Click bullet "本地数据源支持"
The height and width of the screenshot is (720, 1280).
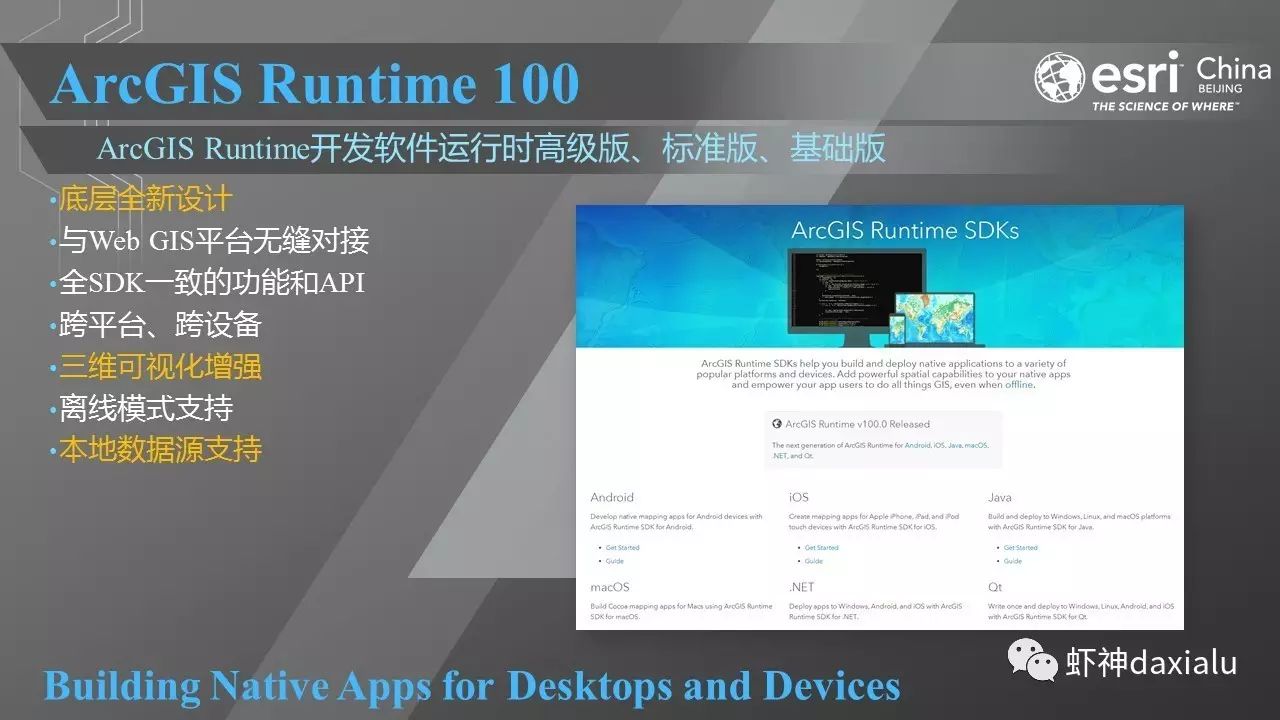(x=160, y=450)
